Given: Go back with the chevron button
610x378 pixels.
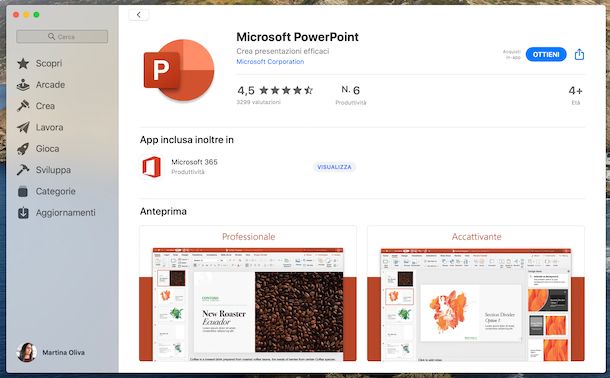Looking at the screenshot, I should point(138,15).
